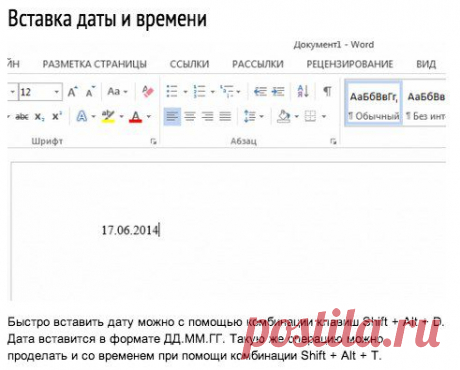Open the РАССЫЛКИ ribbon tab
Image resolution: width=460 pixels, height=370 pixels.
tap(258, 64)
